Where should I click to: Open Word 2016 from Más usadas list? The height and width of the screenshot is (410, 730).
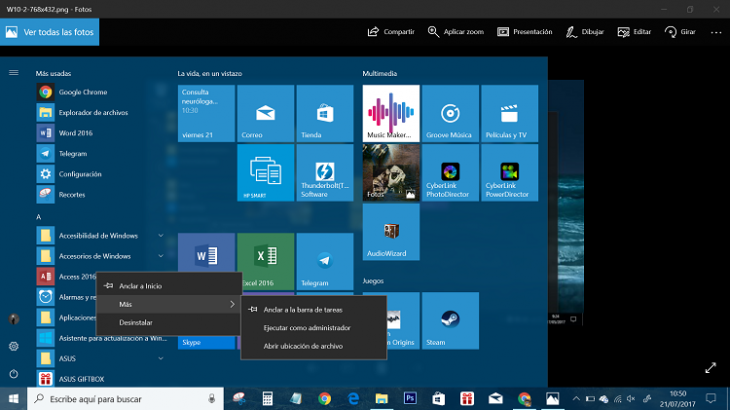click(100, 133)
